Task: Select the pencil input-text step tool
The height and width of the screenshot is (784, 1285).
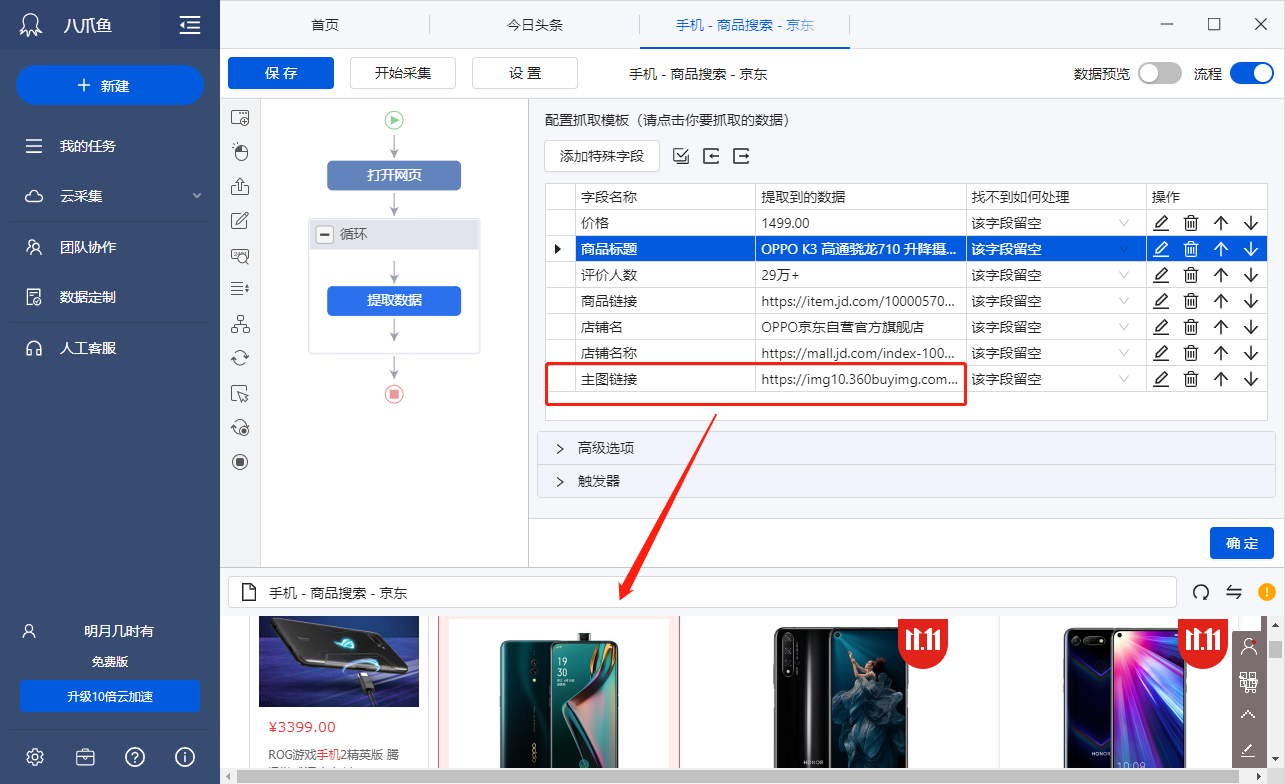Action: [240, 221]
